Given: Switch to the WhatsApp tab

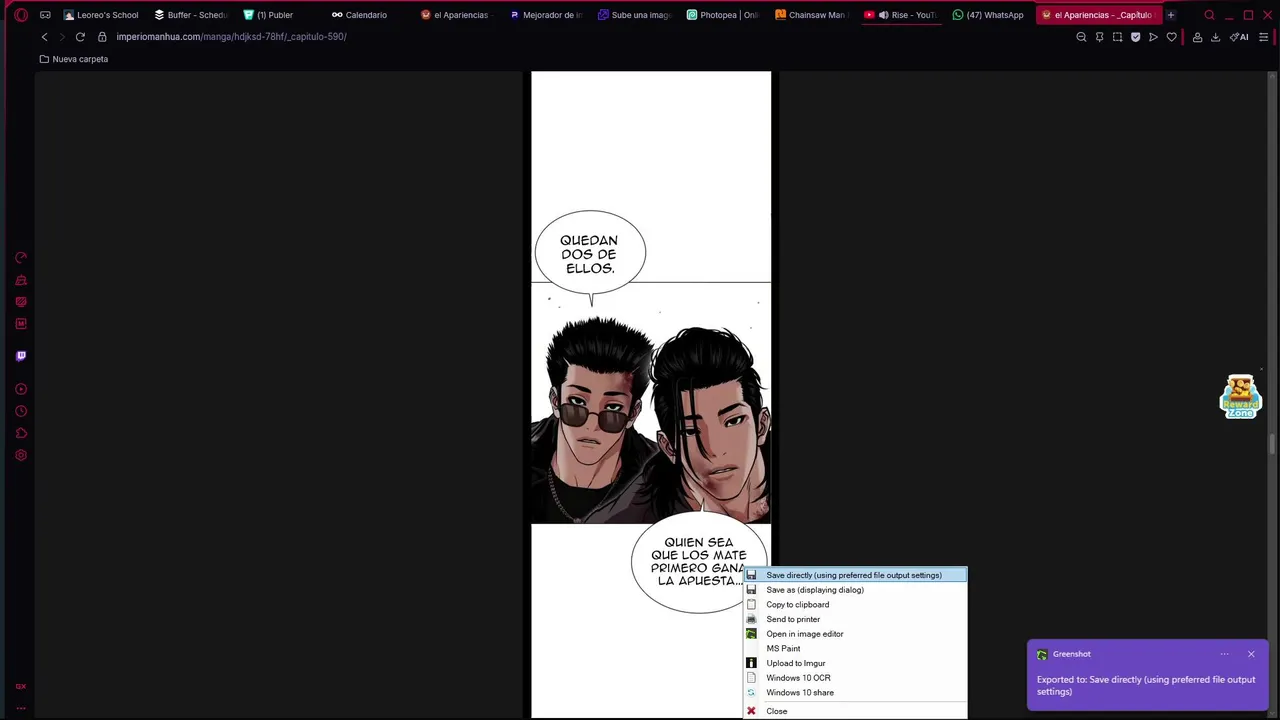Looking at the screenshot, I should pyautogui.click(x=988, y=15).
